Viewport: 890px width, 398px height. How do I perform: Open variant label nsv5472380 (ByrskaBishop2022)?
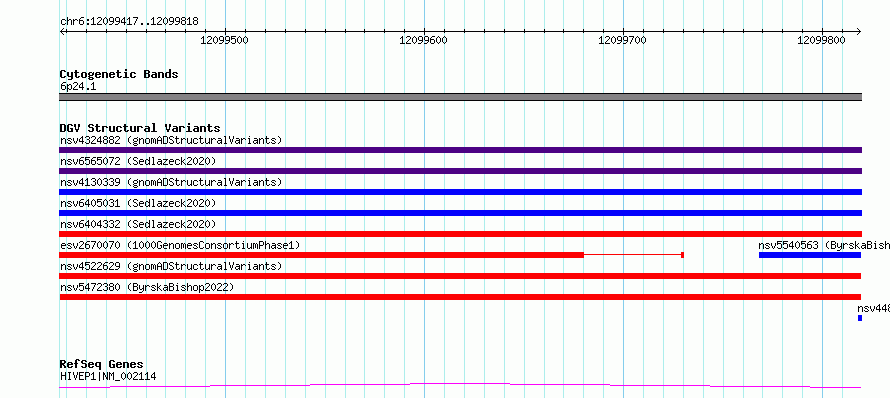[147, 287]
